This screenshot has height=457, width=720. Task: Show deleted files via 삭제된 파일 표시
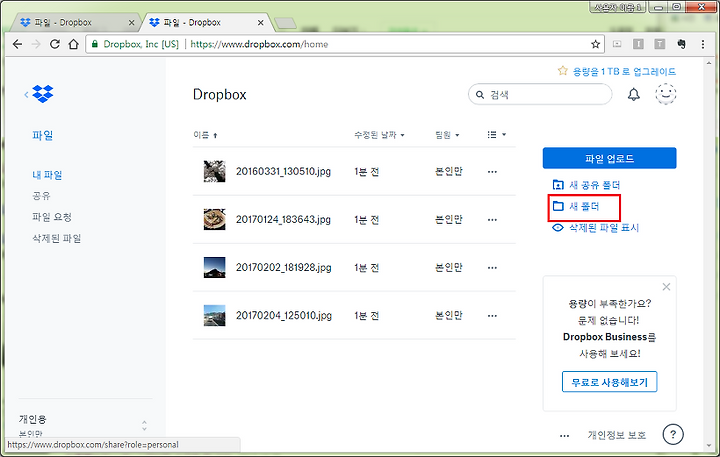coord(596,228)
